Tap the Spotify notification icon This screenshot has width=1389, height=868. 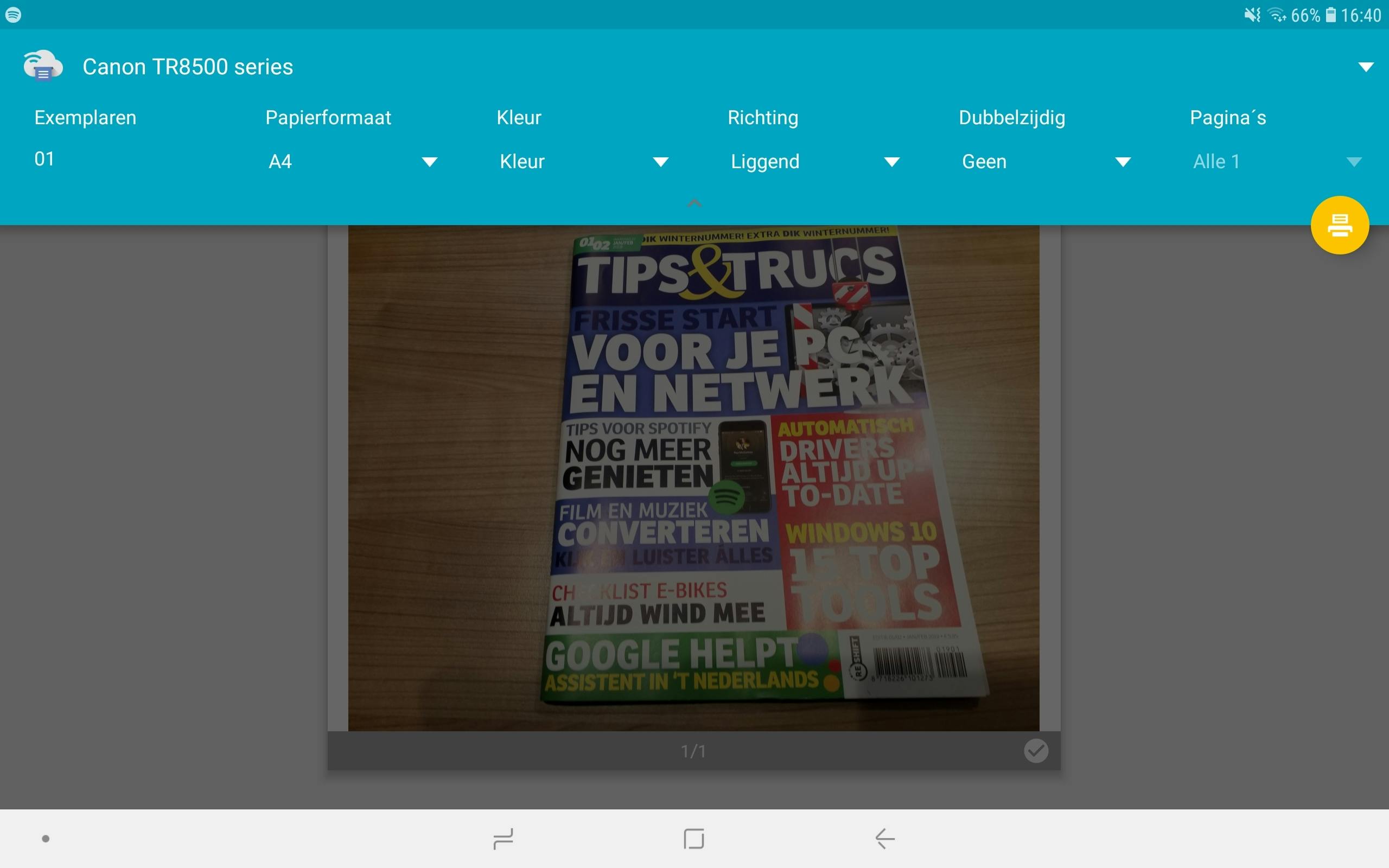[13, 14]
